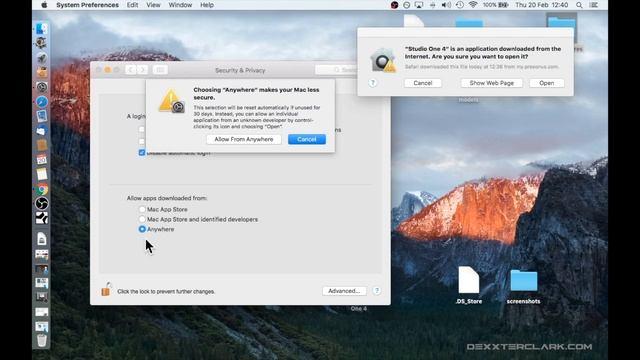This screenshot has height=360, width=640.
Task: Open the View menu
Action: point(153,5)
